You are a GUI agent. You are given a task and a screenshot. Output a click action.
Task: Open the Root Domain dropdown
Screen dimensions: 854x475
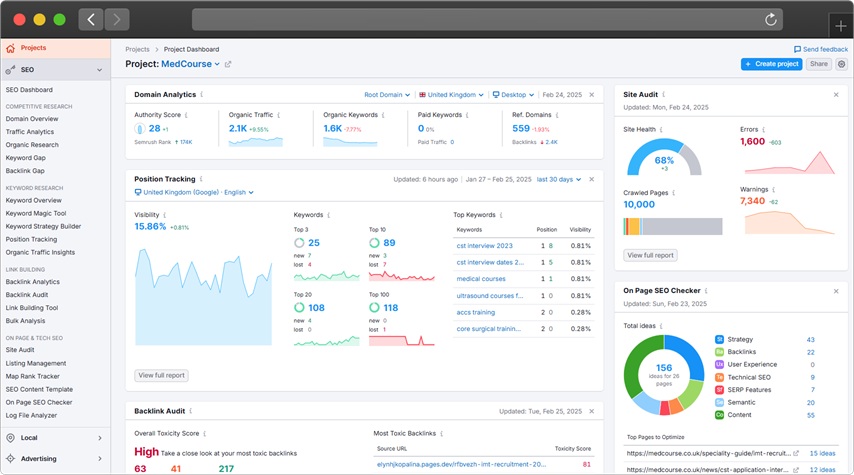[387, 95]
